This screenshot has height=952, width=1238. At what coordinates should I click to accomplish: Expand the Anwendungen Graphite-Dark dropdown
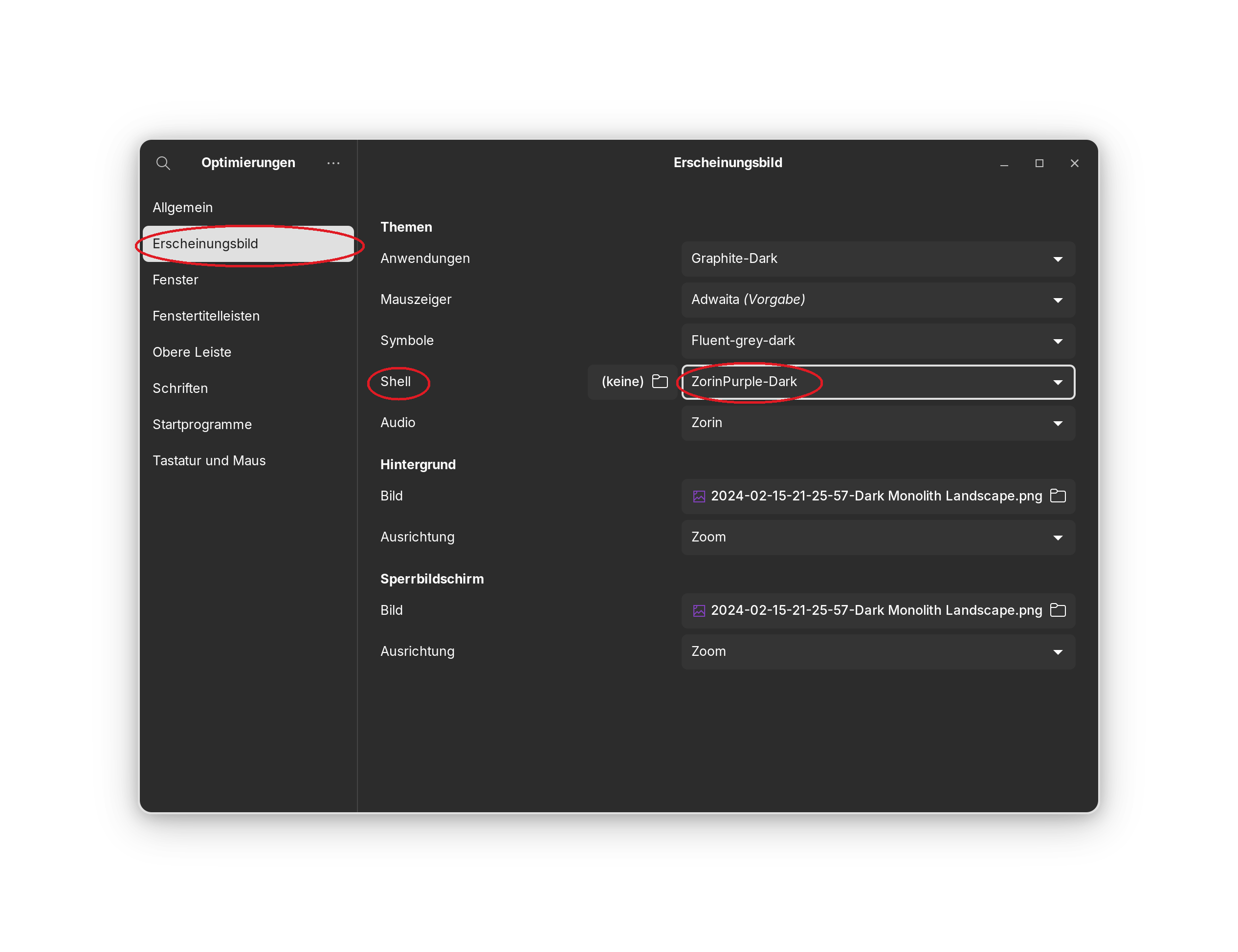coord(878,259)
